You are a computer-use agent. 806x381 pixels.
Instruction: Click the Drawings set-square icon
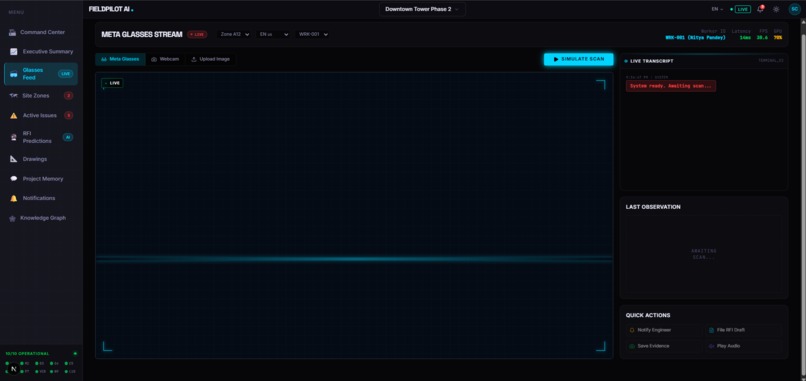[13, 159]
